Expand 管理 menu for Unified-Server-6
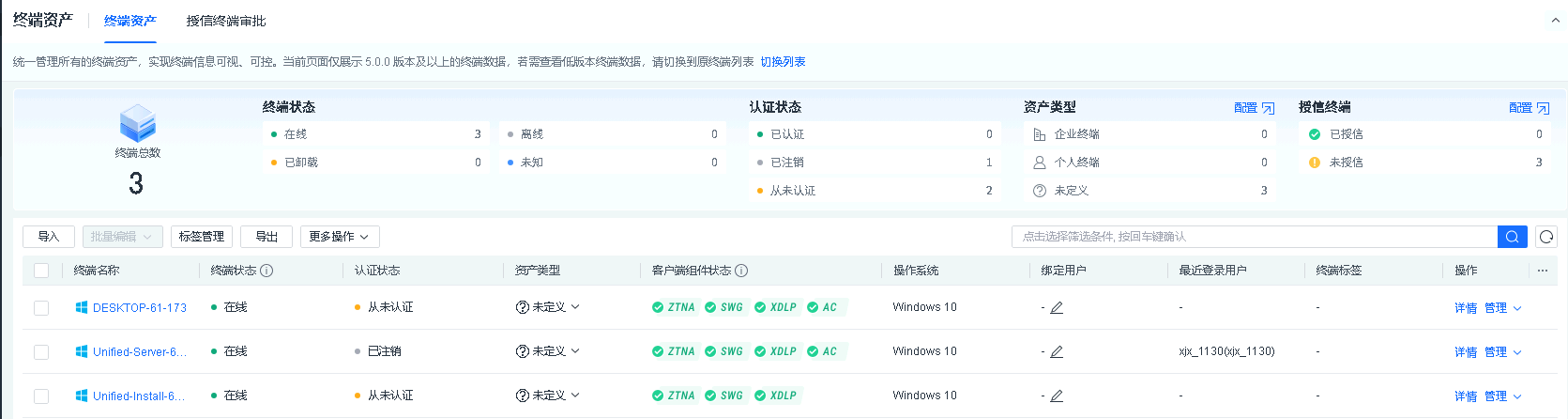The width and height of the screenshot is (1568, 419). point(1503,352)
